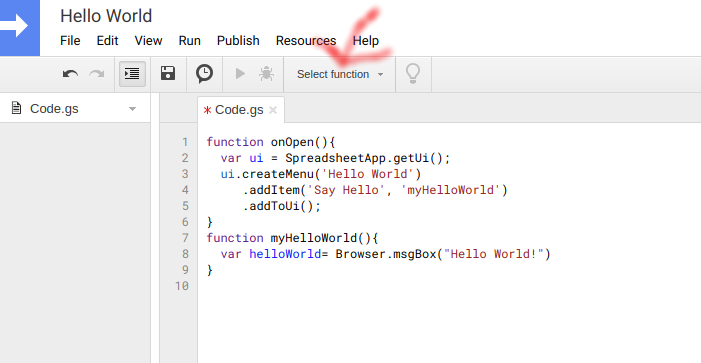Open the Run menu
Image resolution: width=701 pixels, height=363 pixels.
(x=190, y=41)
